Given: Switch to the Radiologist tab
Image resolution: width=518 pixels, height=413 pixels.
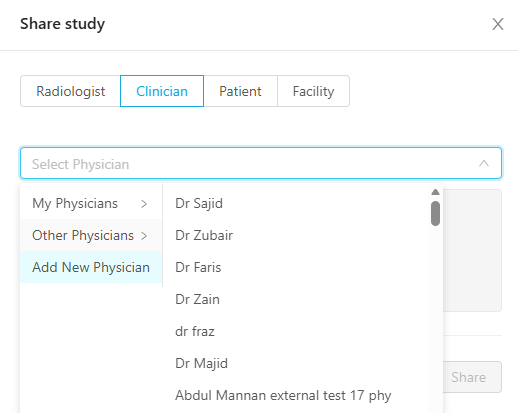Looking at the screenshot, I should pos(70,91).
